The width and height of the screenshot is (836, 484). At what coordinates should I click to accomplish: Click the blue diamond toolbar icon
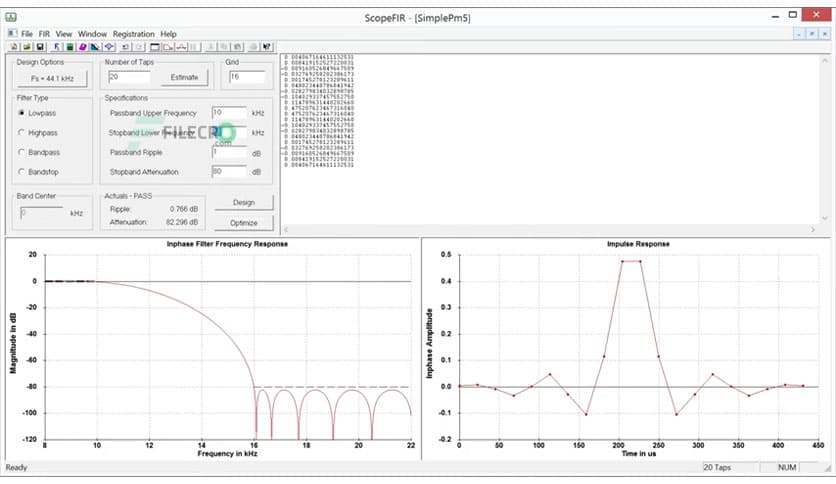pos(108,46)
